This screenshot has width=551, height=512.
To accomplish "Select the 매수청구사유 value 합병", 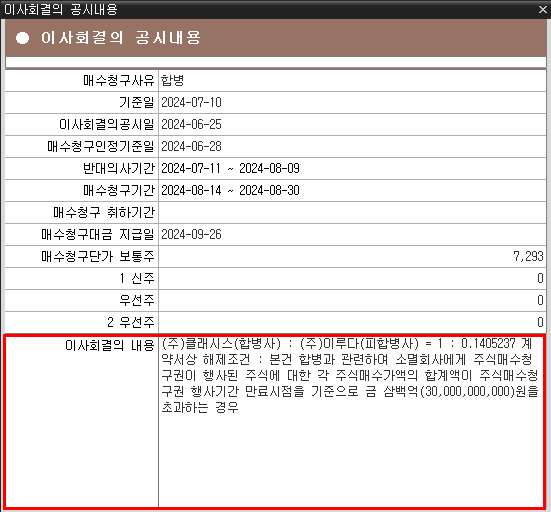I will (x=173, y=80).
